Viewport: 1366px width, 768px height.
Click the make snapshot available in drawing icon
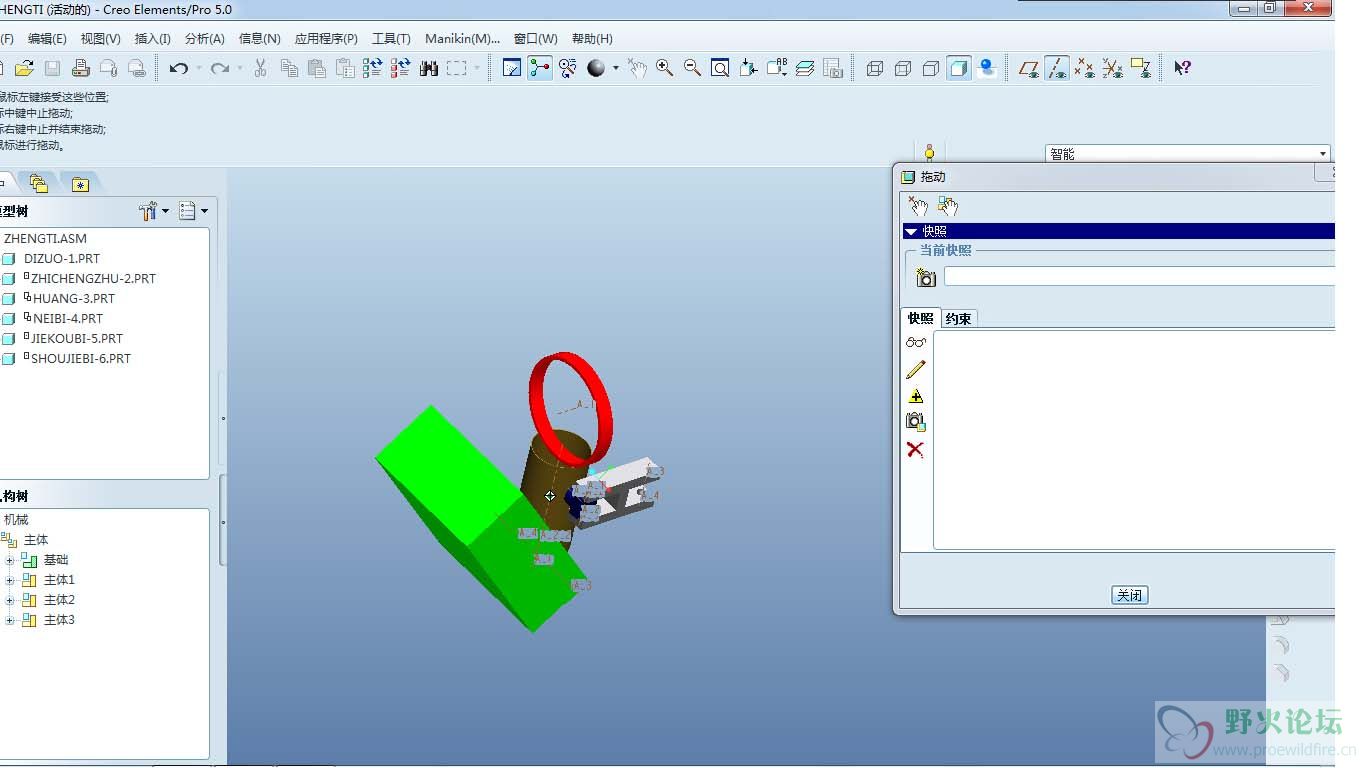(915, 422)
